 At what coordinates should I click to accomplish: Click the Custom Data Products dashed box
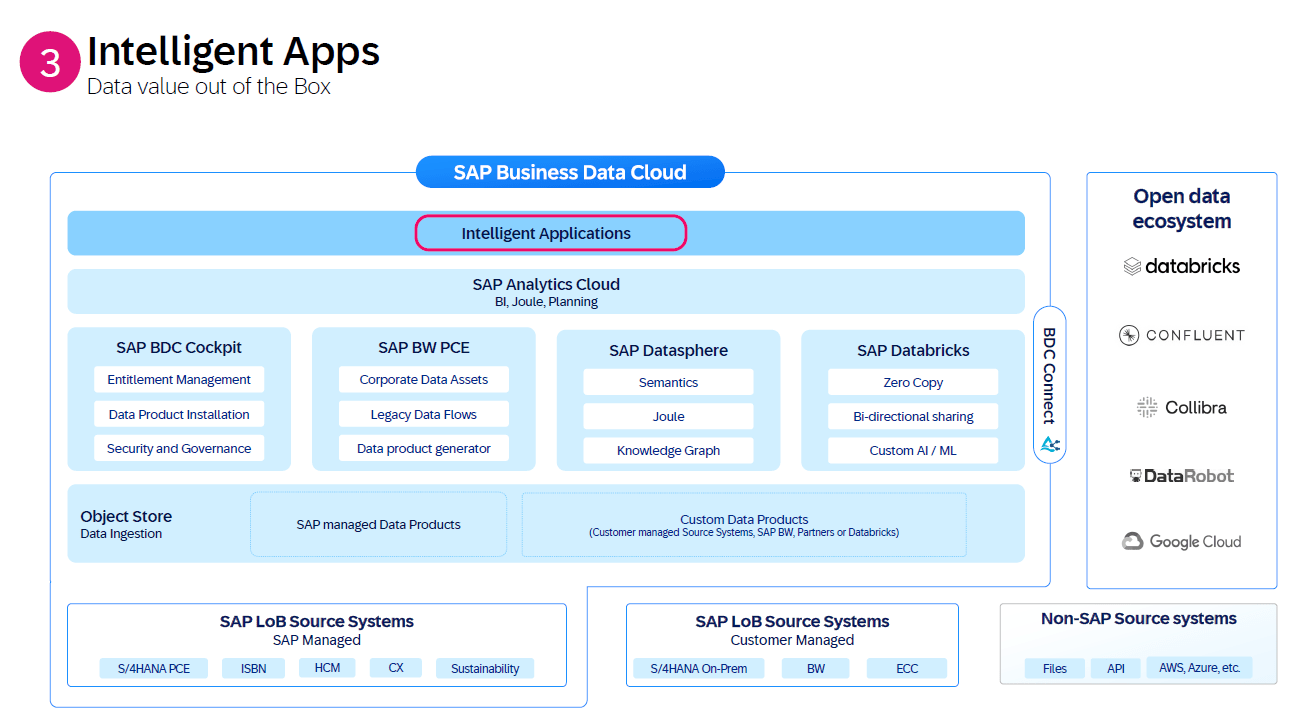(x=743, y=524)
